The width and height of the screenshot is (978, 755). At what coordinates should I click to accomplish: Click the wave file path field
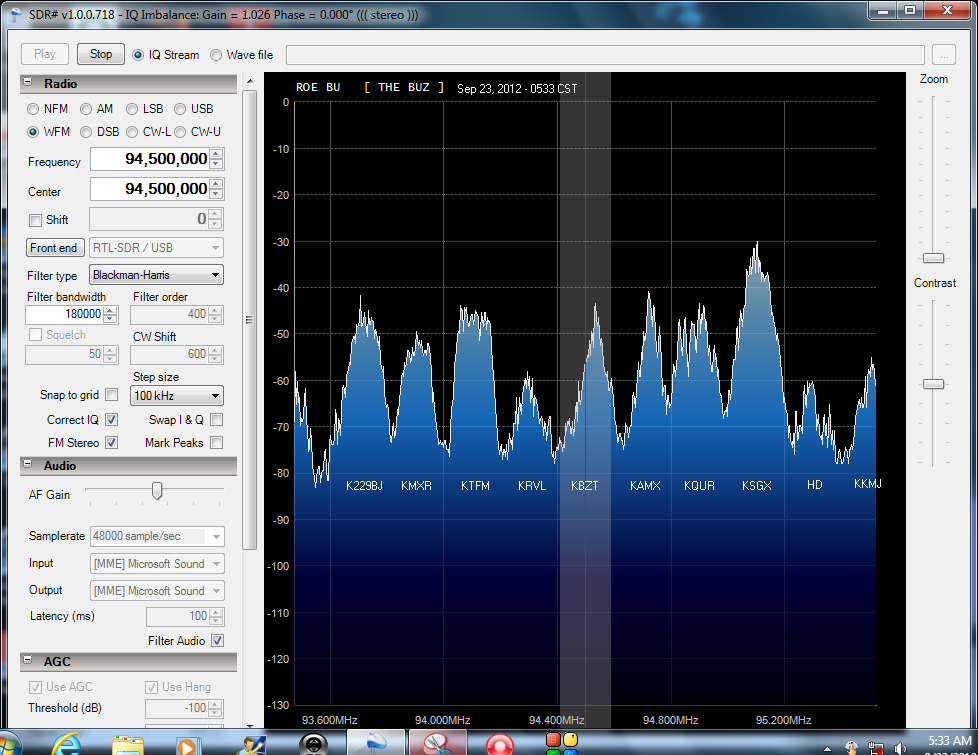605,55
